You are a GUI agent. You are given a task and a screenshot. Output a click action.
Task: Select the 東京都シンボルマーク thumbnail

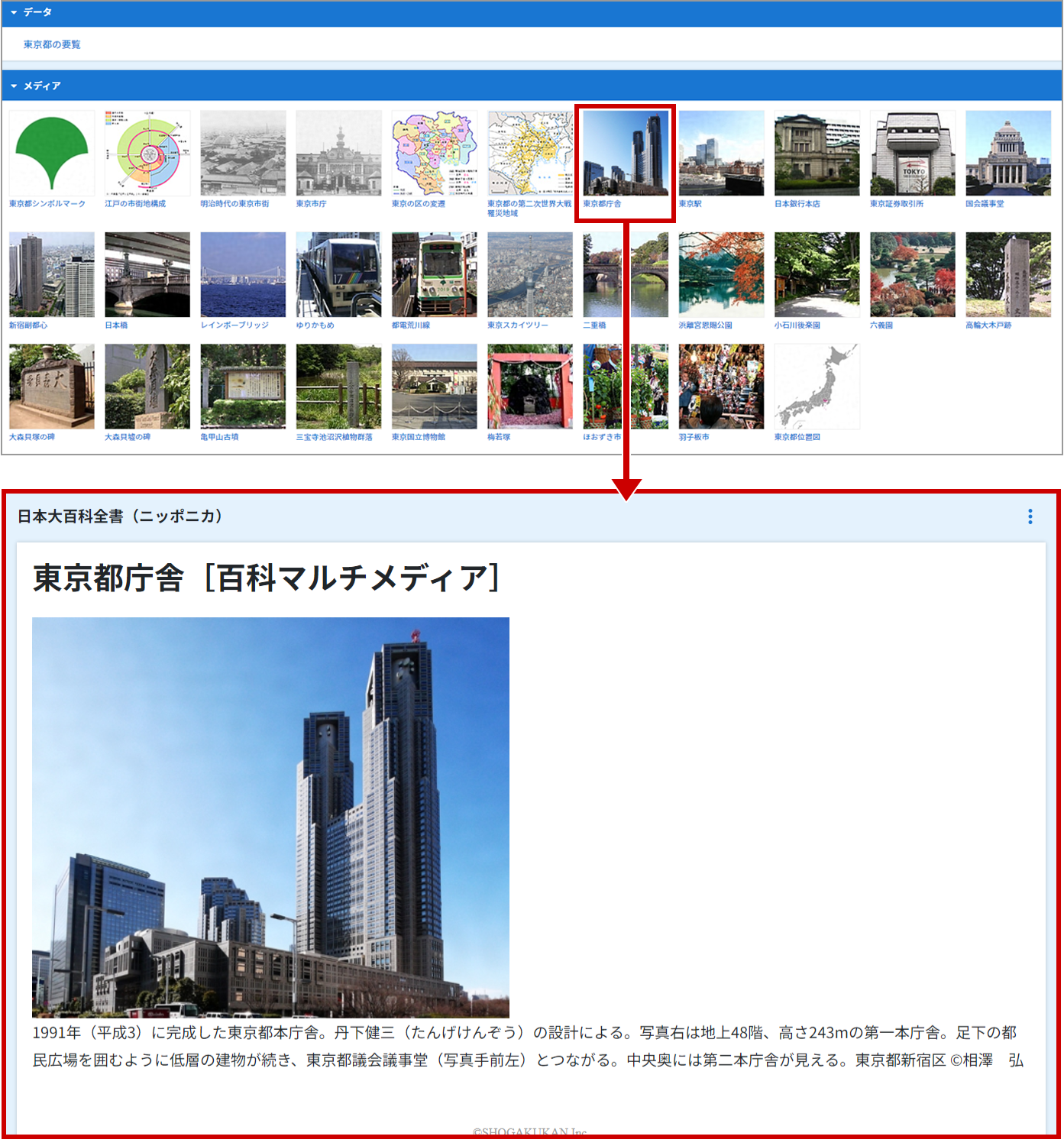click(52, 153)
